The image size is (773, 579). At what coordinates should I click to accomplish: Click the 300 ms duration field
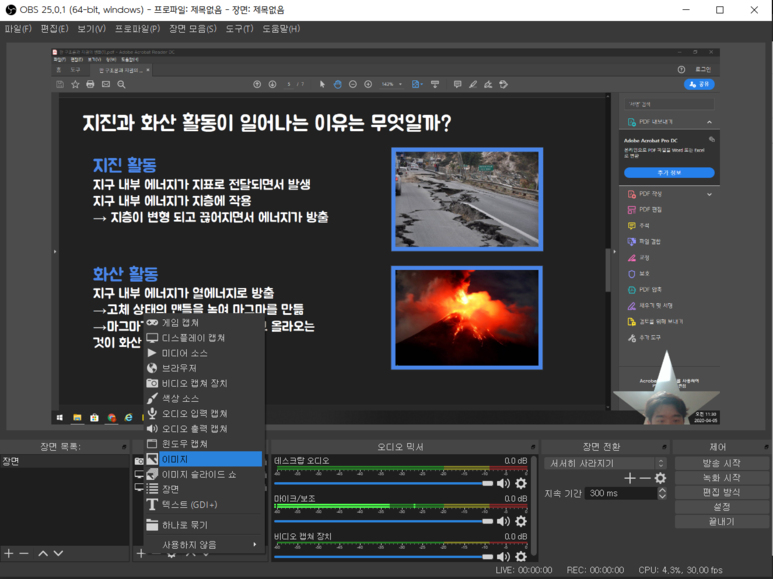tap(621, 493)
